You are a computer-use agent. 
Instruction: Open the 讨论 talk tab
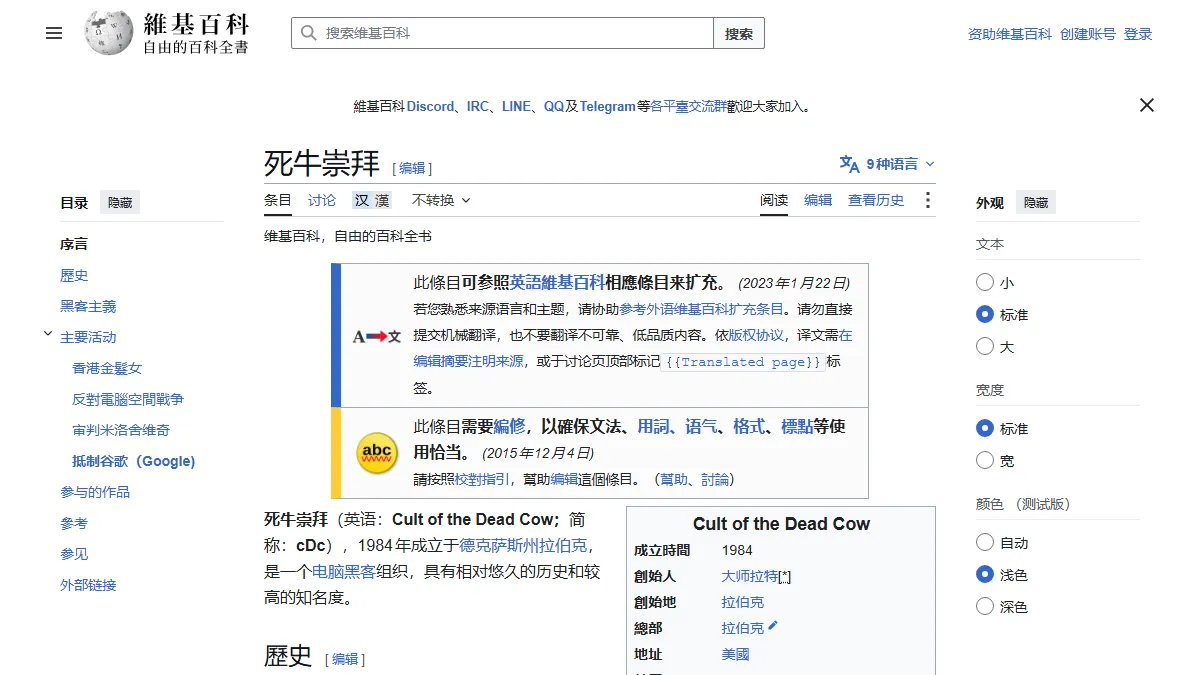(322, 200)
